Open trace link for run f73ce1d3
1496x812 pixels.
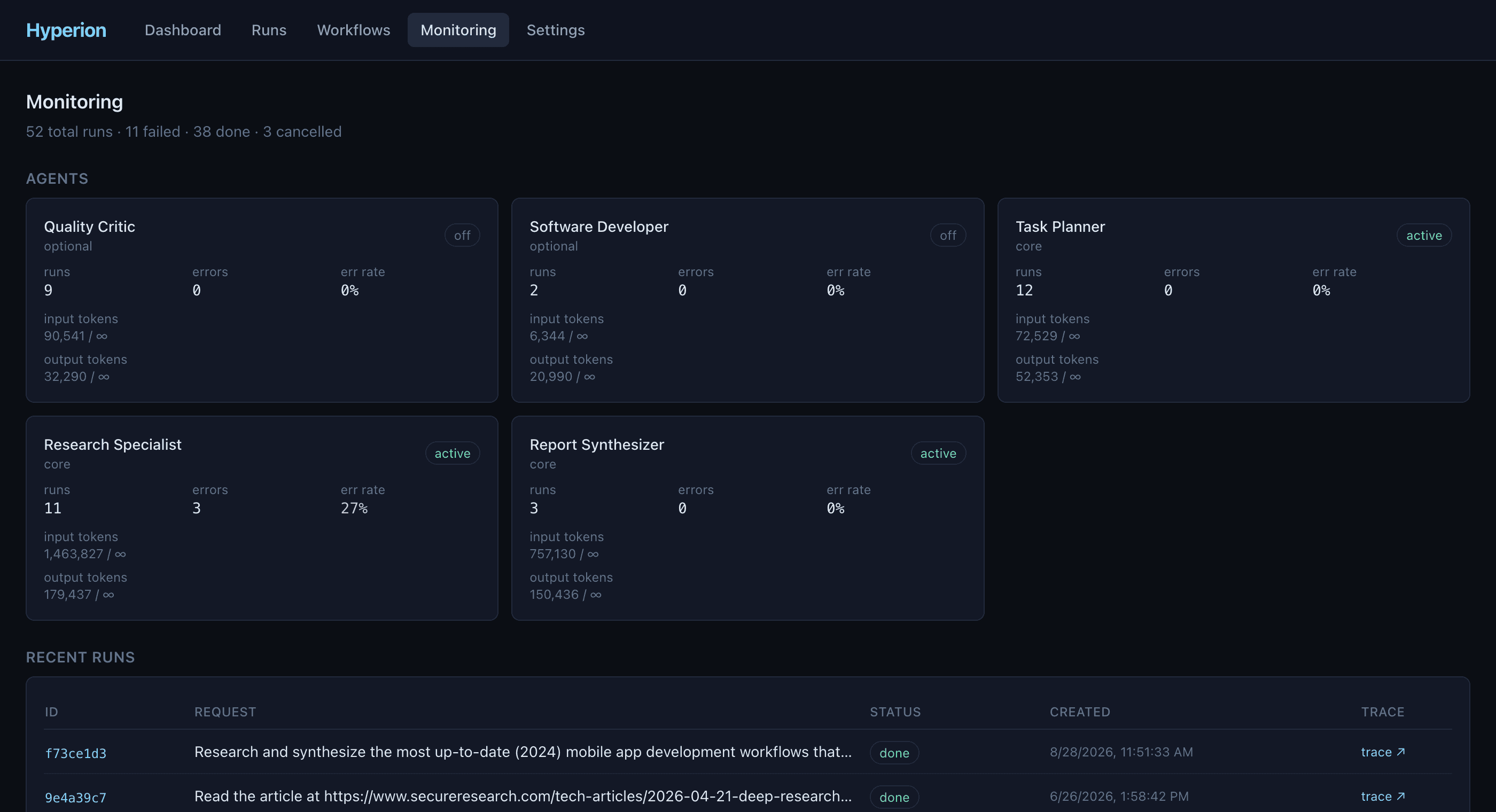[x=1383, y=752]
